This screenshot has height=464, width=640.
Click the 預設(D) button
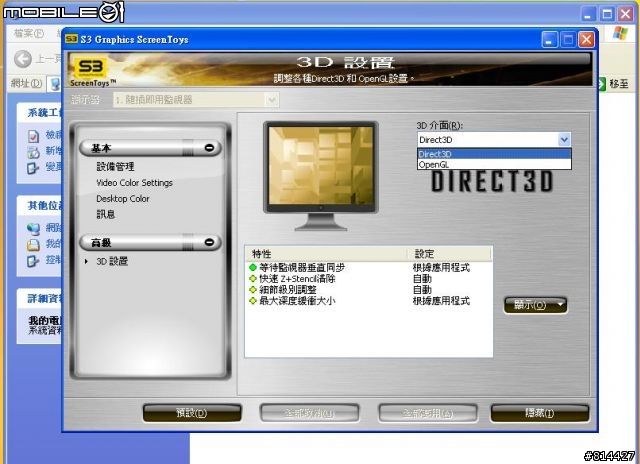tap(192, 413)
